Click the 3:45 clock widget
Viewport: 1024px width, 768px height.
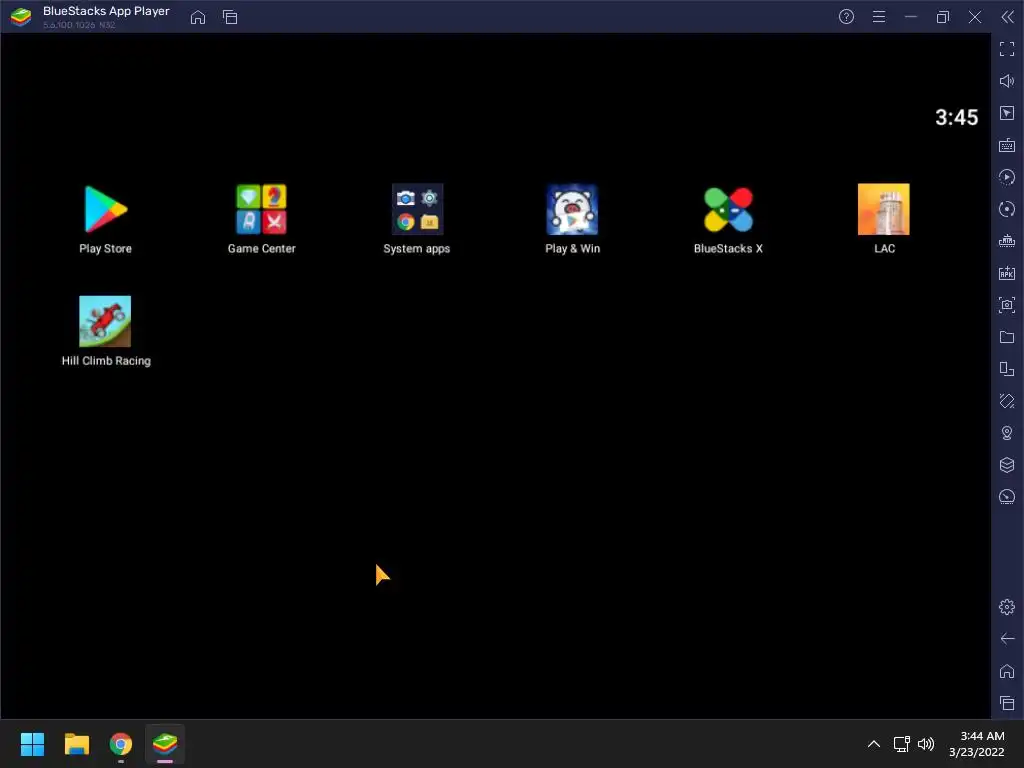click(956, 118)
